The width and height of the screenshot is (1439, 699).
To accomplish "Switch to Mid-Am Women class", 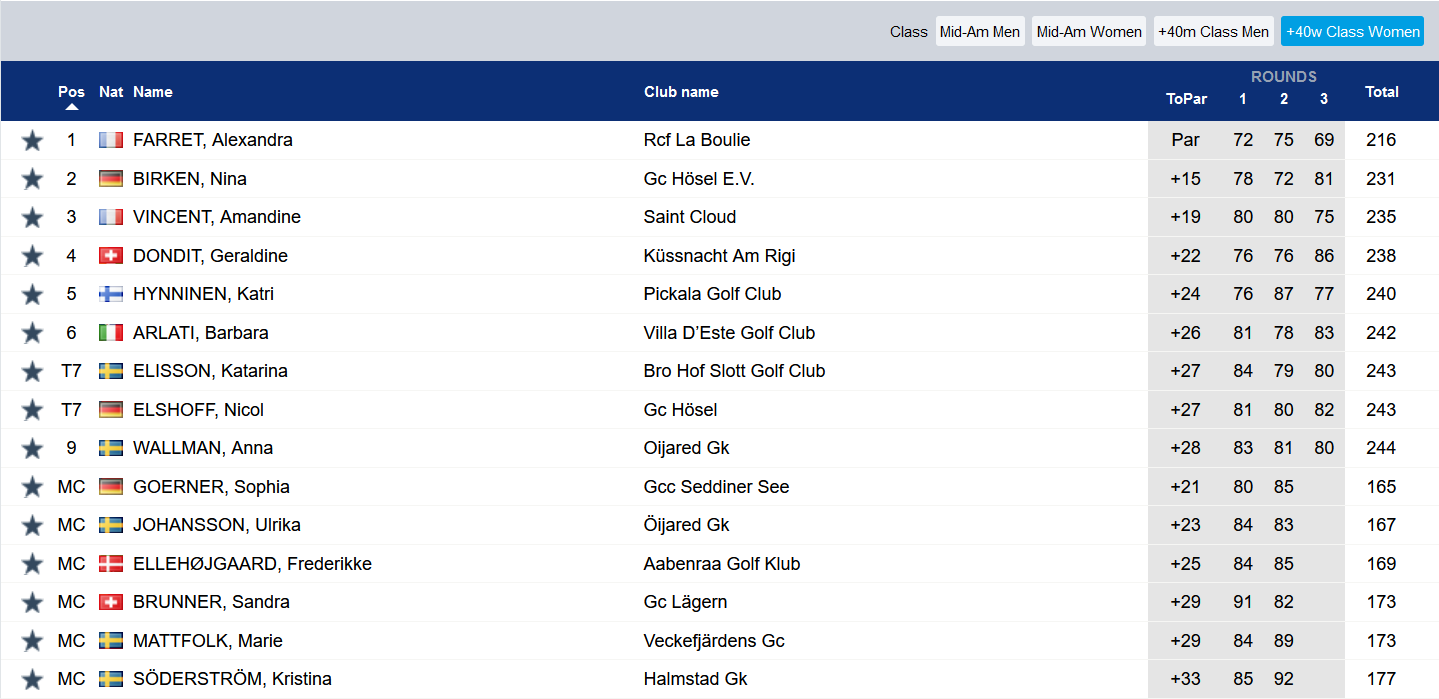I will 1089,32.
